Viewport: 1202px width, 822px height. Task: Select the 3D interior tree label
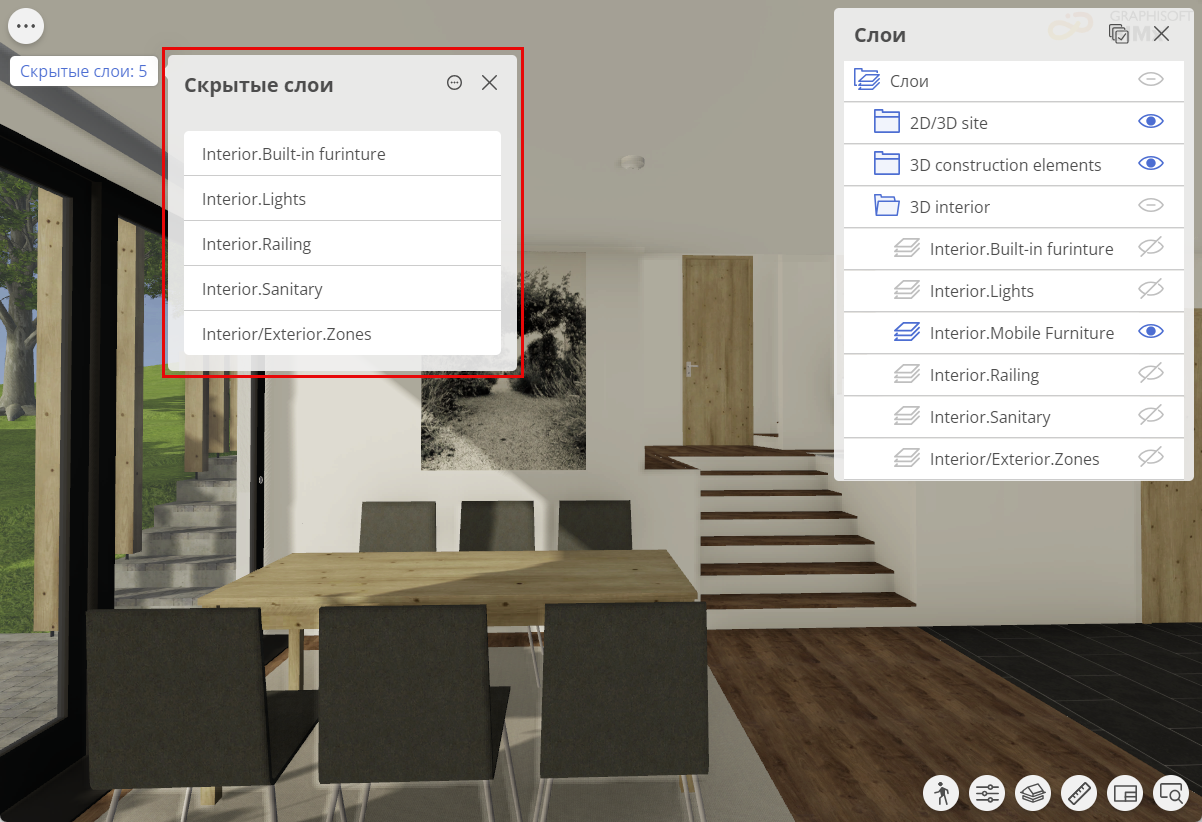(949, 207)
